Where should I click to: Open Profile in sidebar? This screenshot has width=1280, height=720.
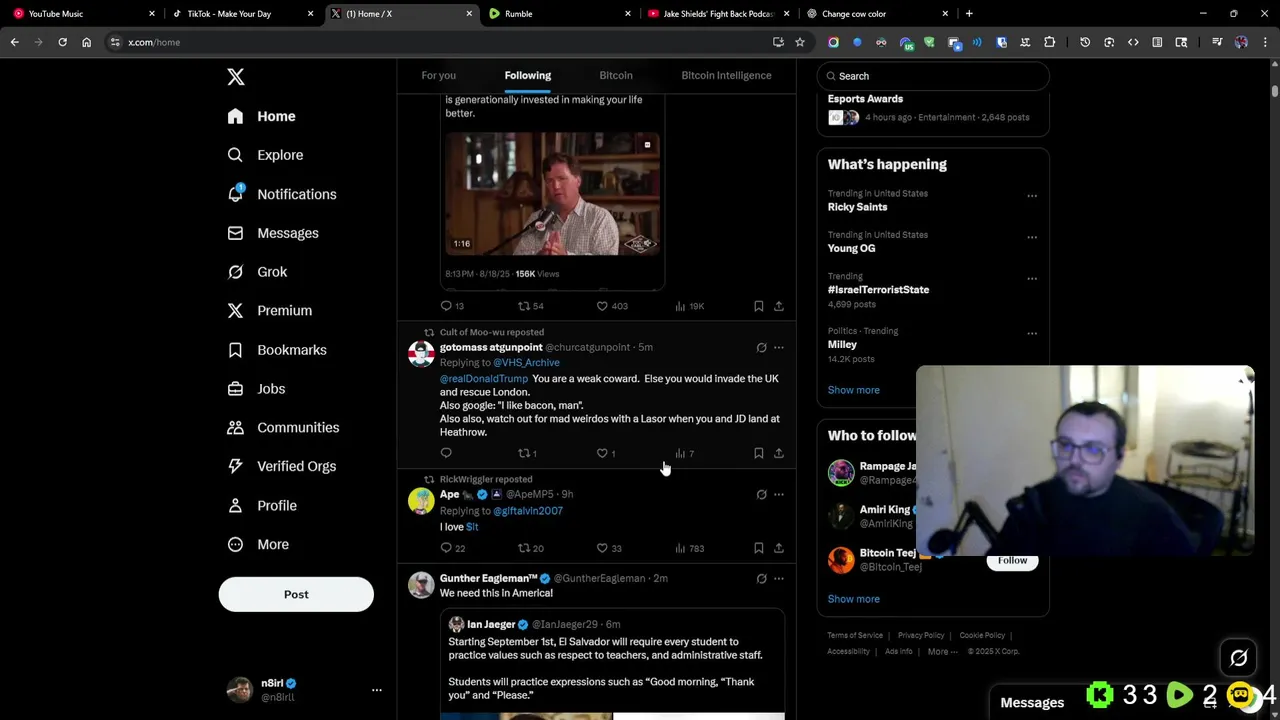pyautogui.click(x=262, y=505)
